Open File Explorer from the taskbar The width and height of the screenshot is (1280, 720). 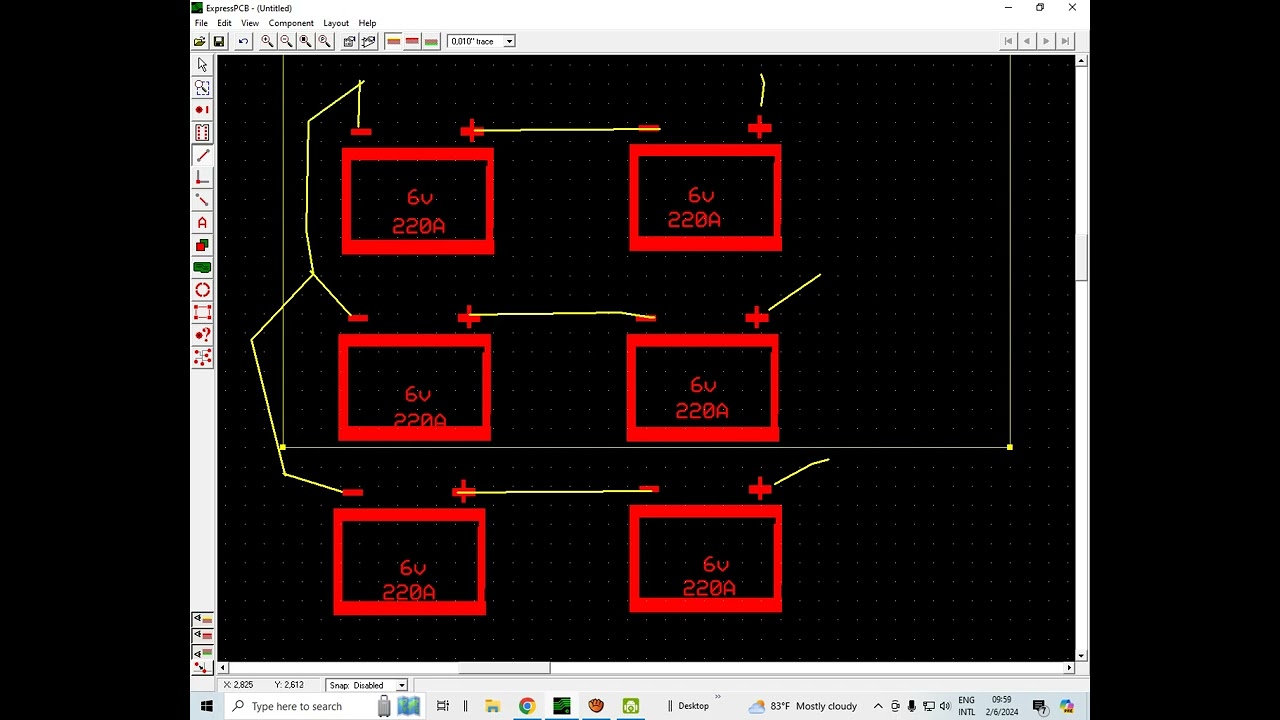pos(492,706)
